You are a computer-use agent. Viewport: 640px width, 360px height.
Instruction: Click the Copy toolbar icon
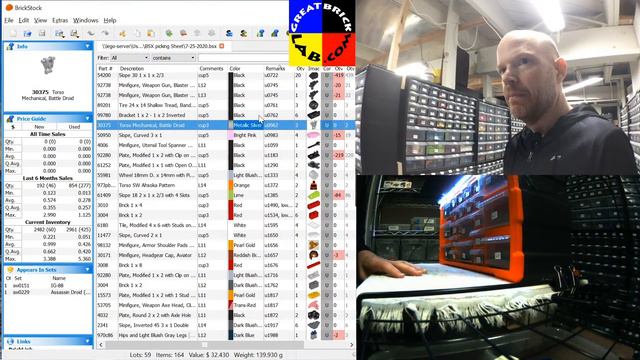click(x=138, y=33)
